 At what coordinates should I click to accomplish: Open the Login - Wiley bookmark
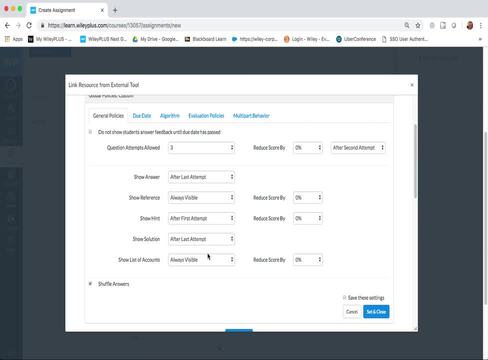click(307, 39)
